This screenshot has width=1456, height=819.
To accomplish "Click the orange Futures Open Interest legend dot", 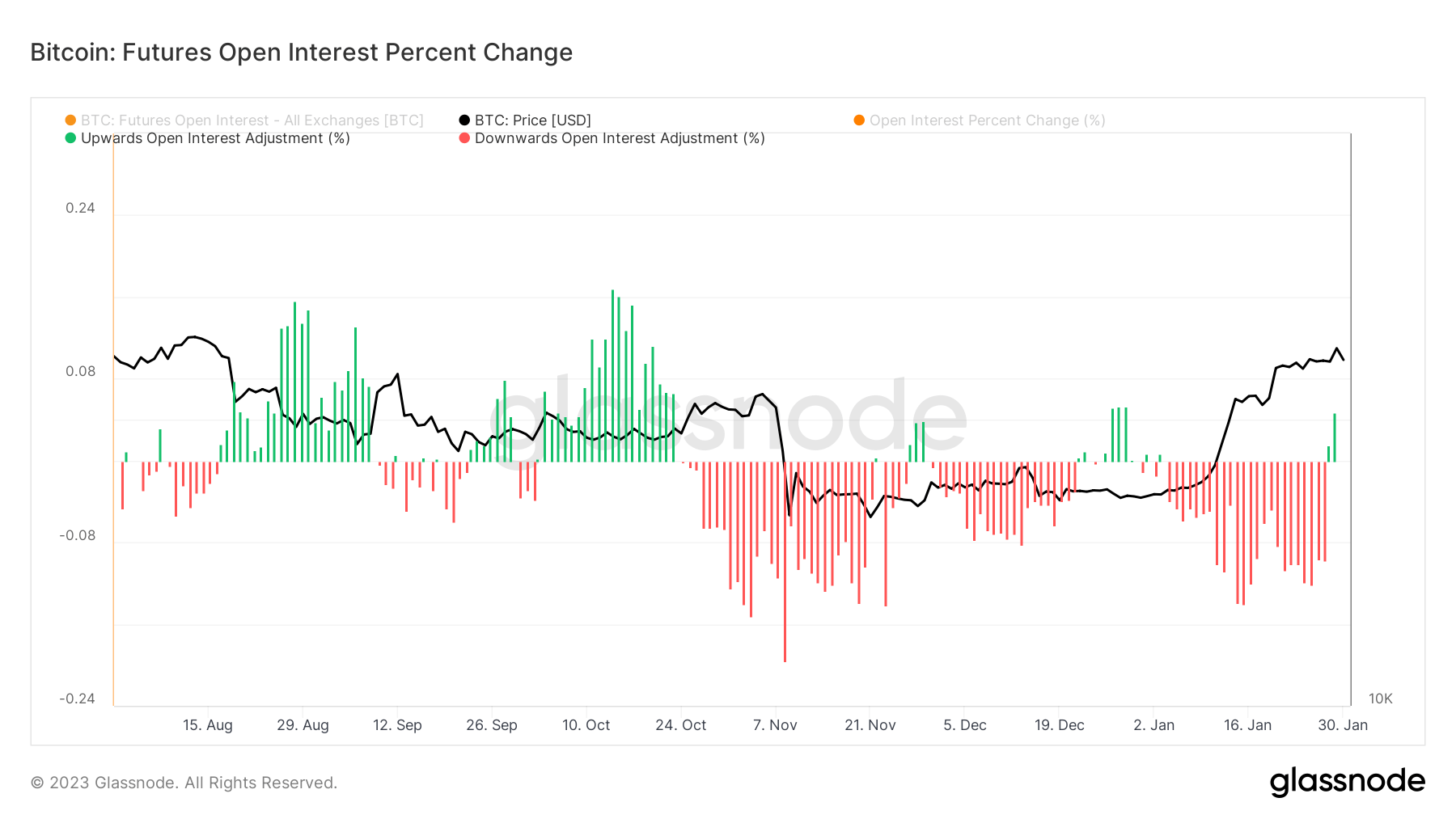I will click(x=70, y=120).
